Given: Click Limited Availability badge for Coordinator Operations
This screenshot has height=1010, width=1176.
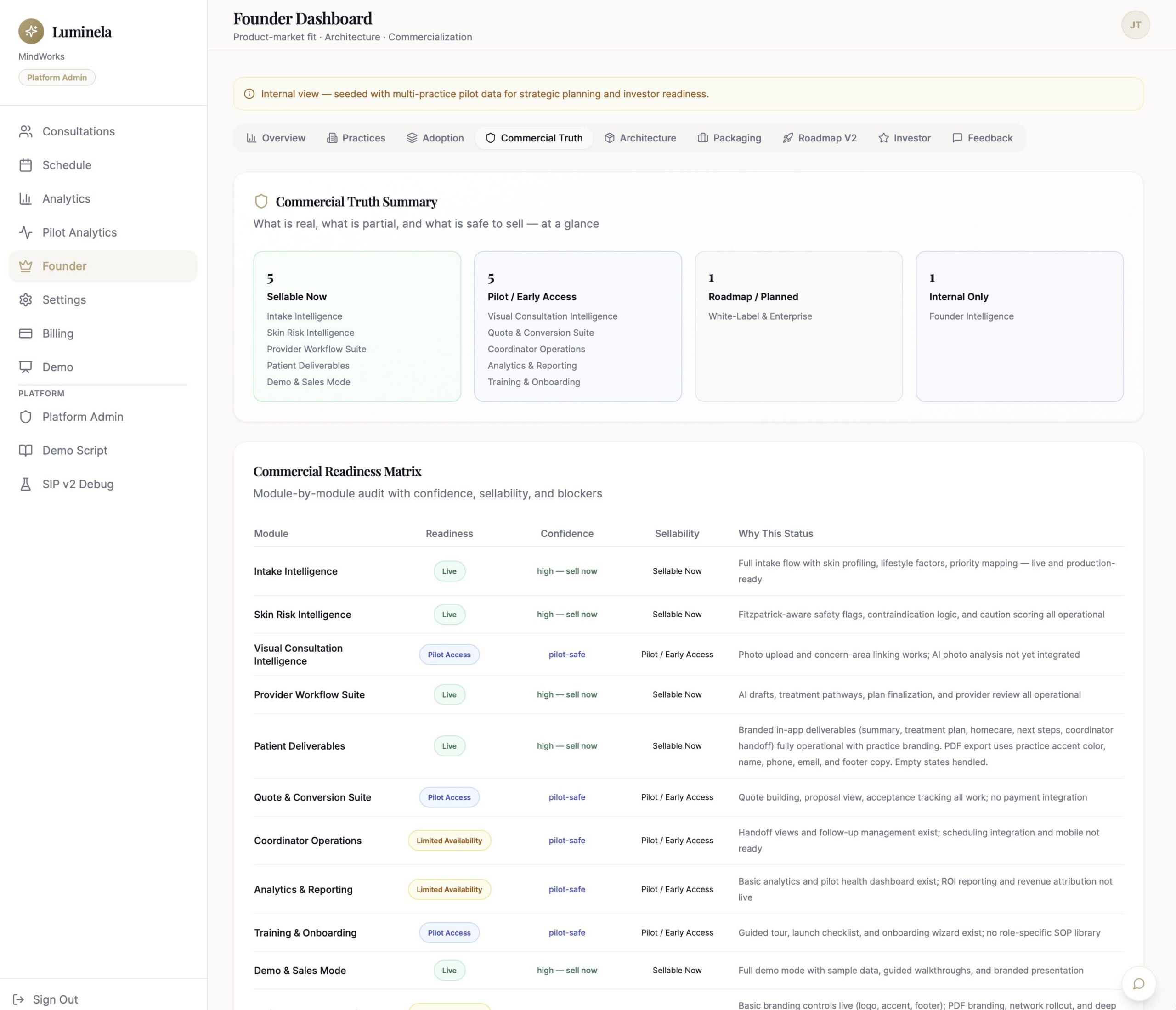Looking at the screenshot, I should click(449, 841).
